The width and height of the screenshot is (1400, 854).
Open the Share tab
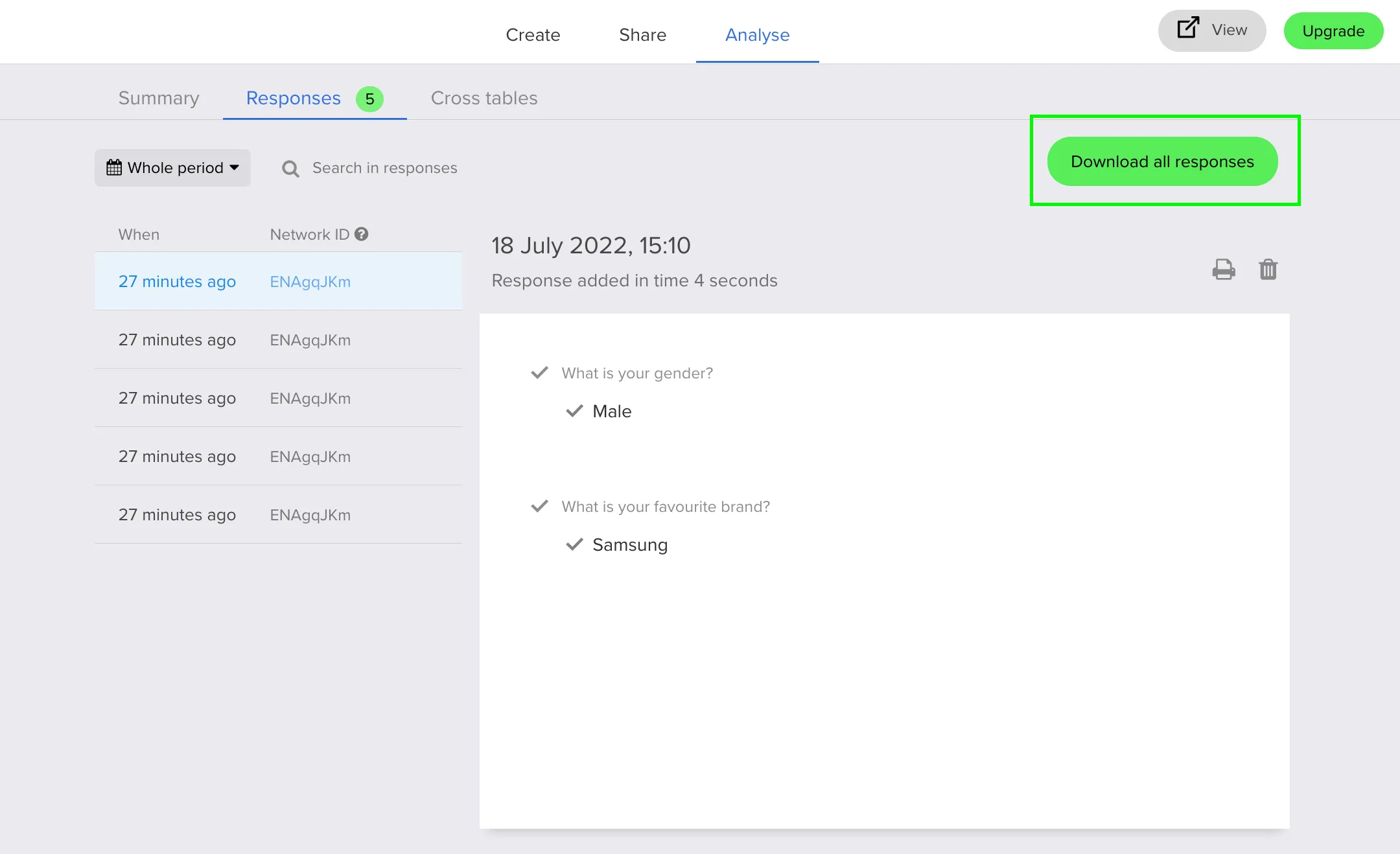click(642, 35)
